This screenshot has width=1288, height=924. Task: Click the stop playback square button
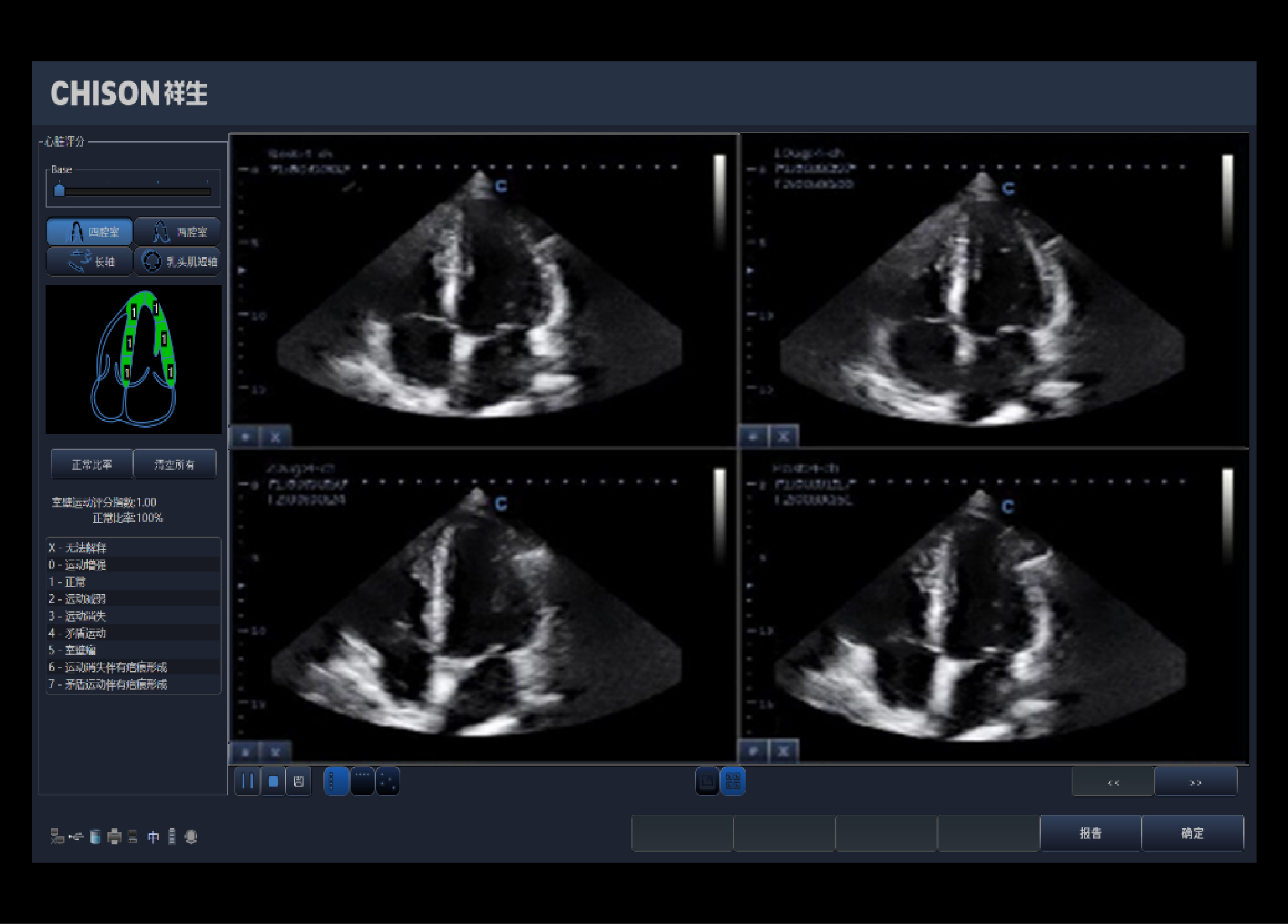point(273,781)
